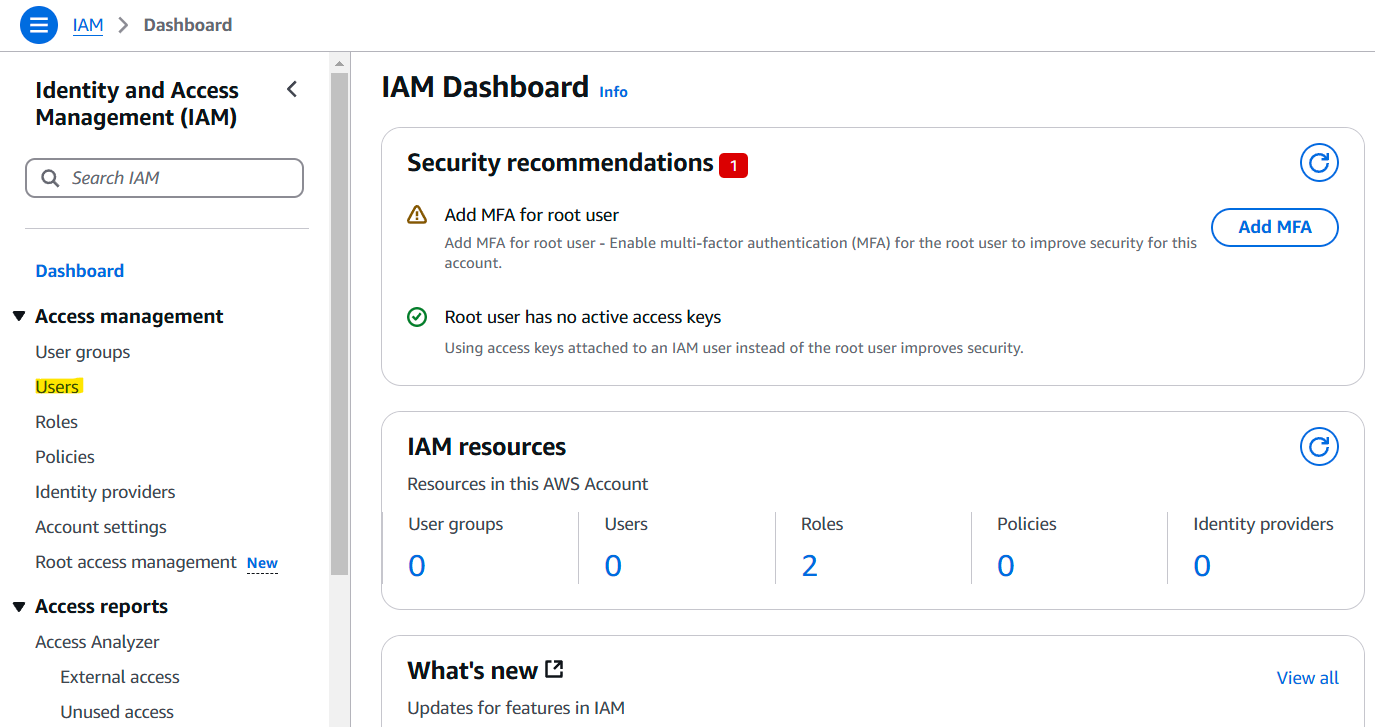Viewport: 1375px width, 727px height.
Task: Open the hamburger navigation menu icon
Action: pos(39,25)
